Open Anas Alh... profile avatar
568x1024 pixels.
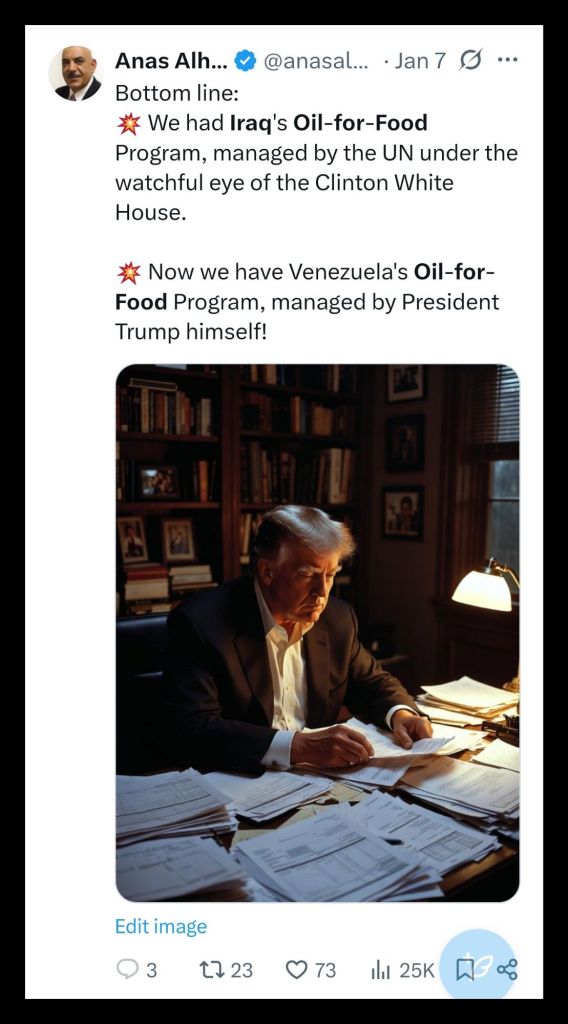[75, 74]
